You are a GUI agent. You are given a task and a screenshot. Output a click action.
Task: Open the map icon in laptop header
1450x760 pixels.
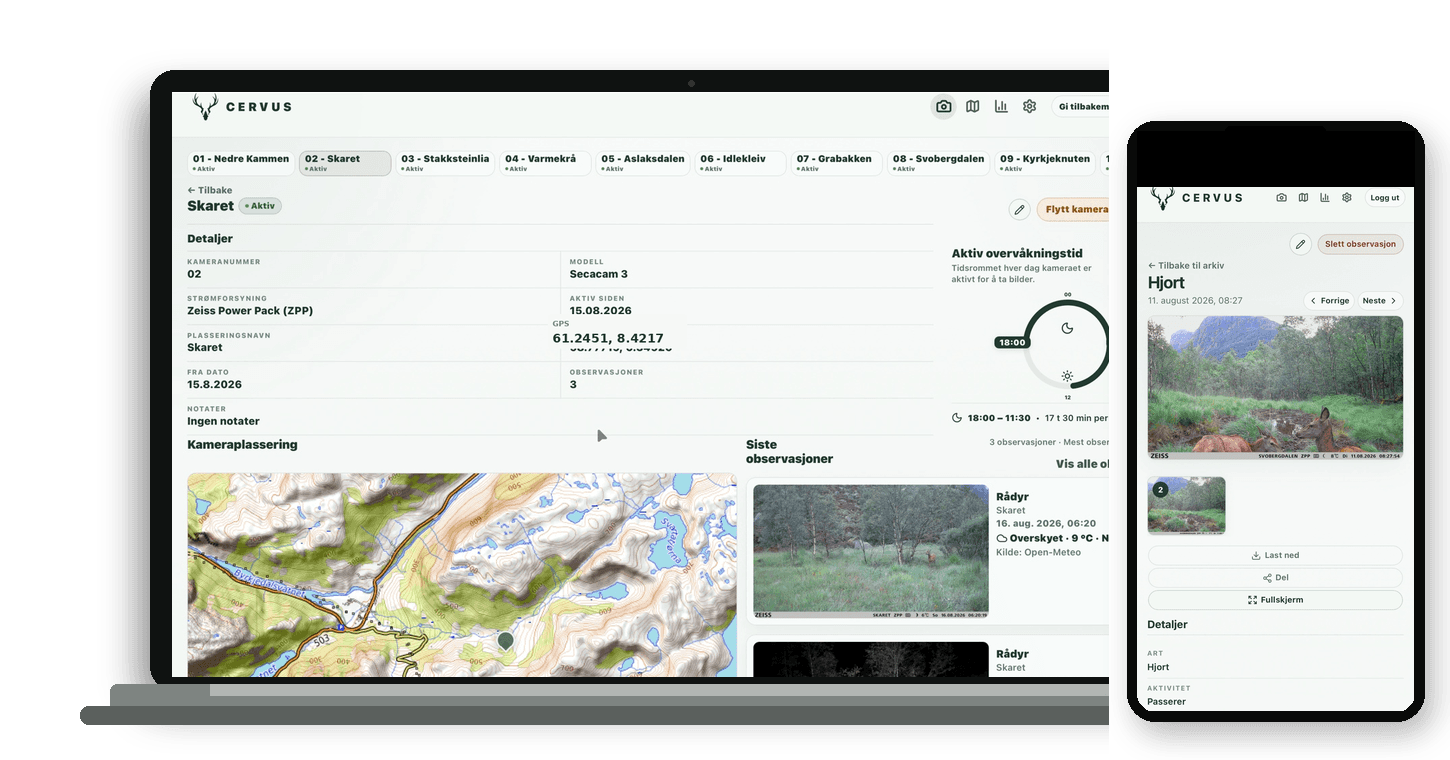point(973,107)
